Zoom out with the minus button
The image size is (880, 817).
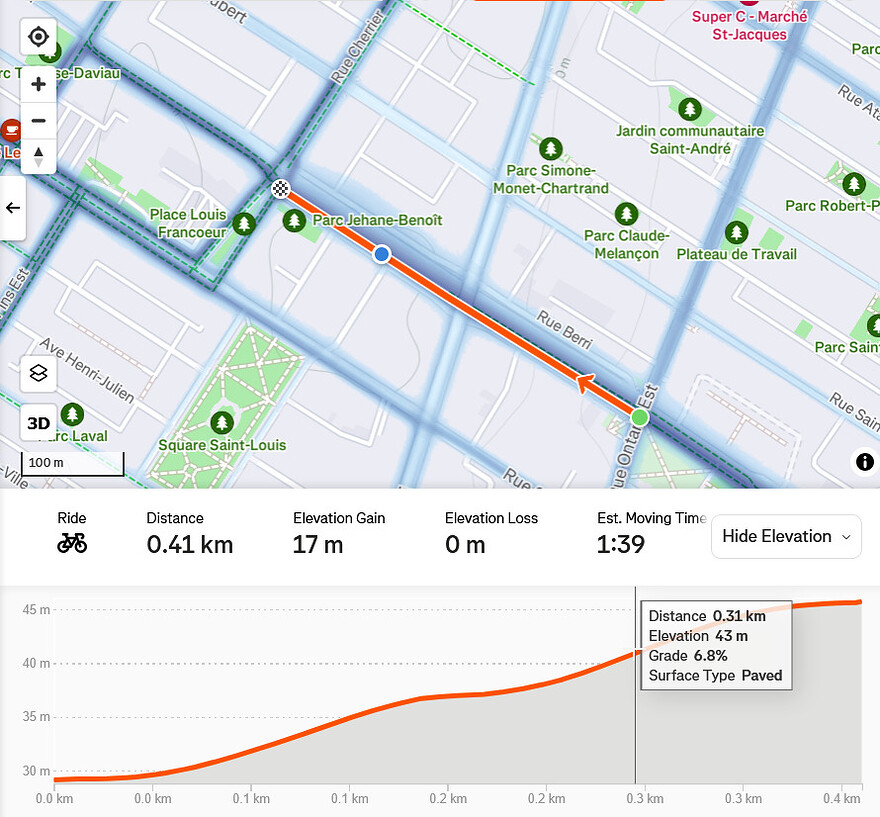(38, 121)
